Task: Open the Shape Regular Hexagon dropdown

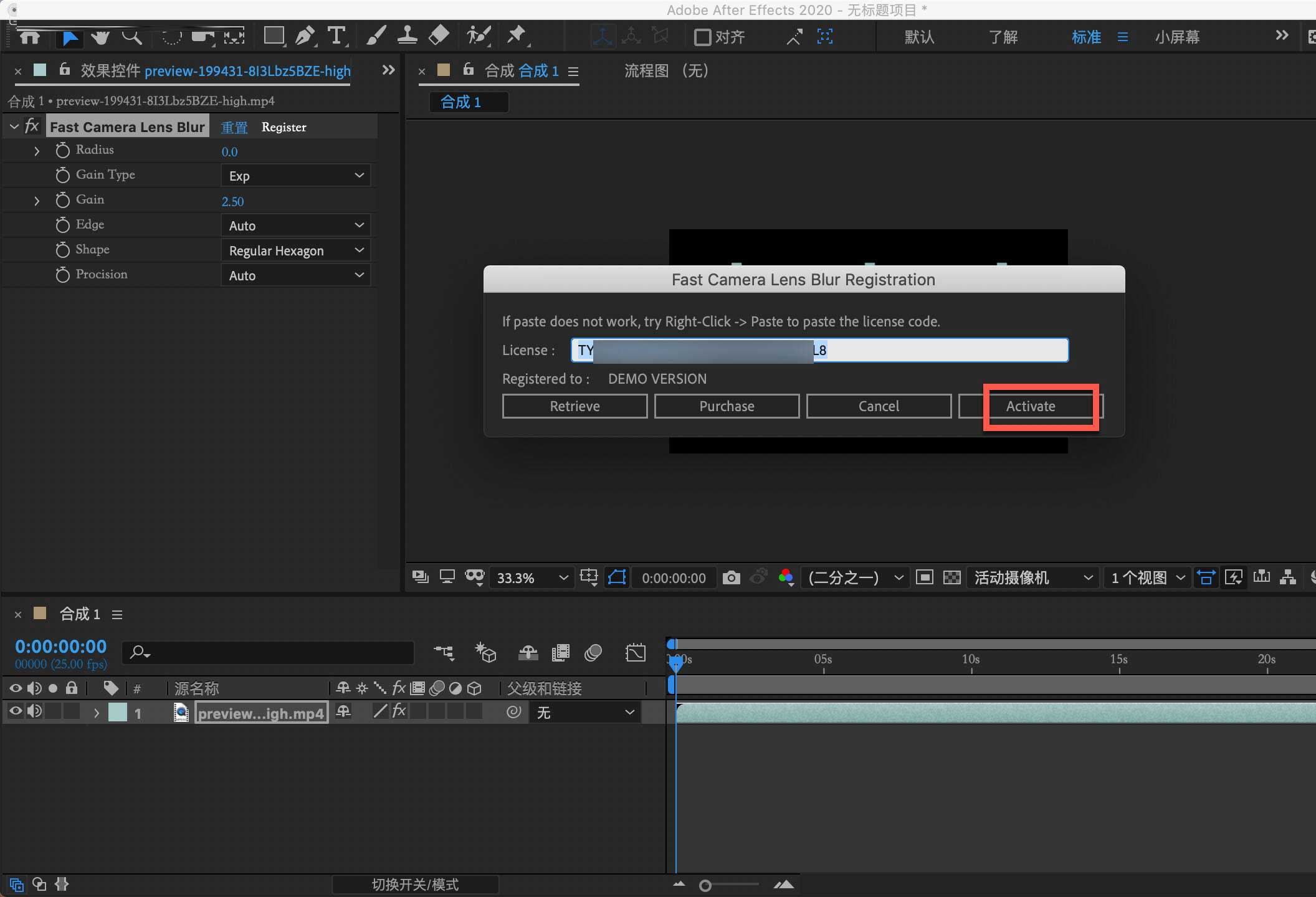Action: pyautogui.click(x=296, y=250)
